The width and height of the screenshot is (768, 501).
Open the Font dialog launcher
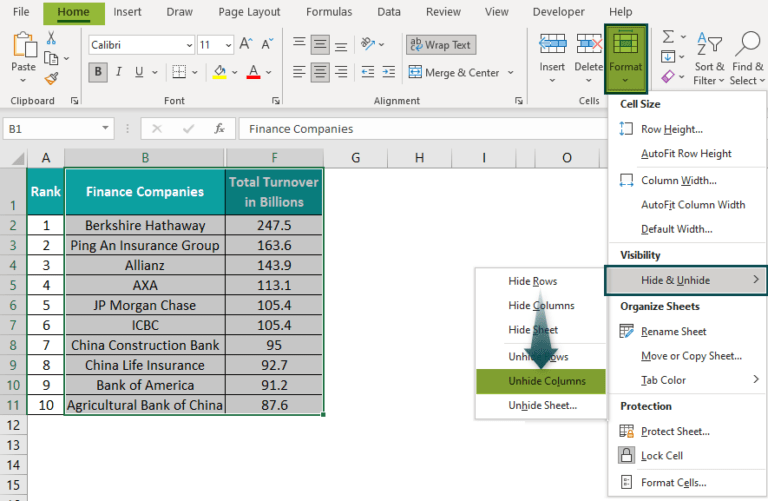276,100
